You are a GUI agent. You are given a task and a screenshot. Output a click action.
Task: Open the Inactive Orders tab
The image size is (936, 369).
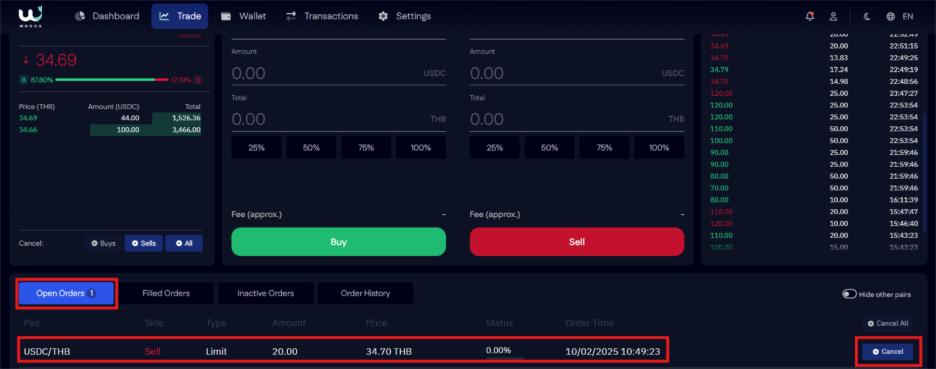[x=266, y=293]
